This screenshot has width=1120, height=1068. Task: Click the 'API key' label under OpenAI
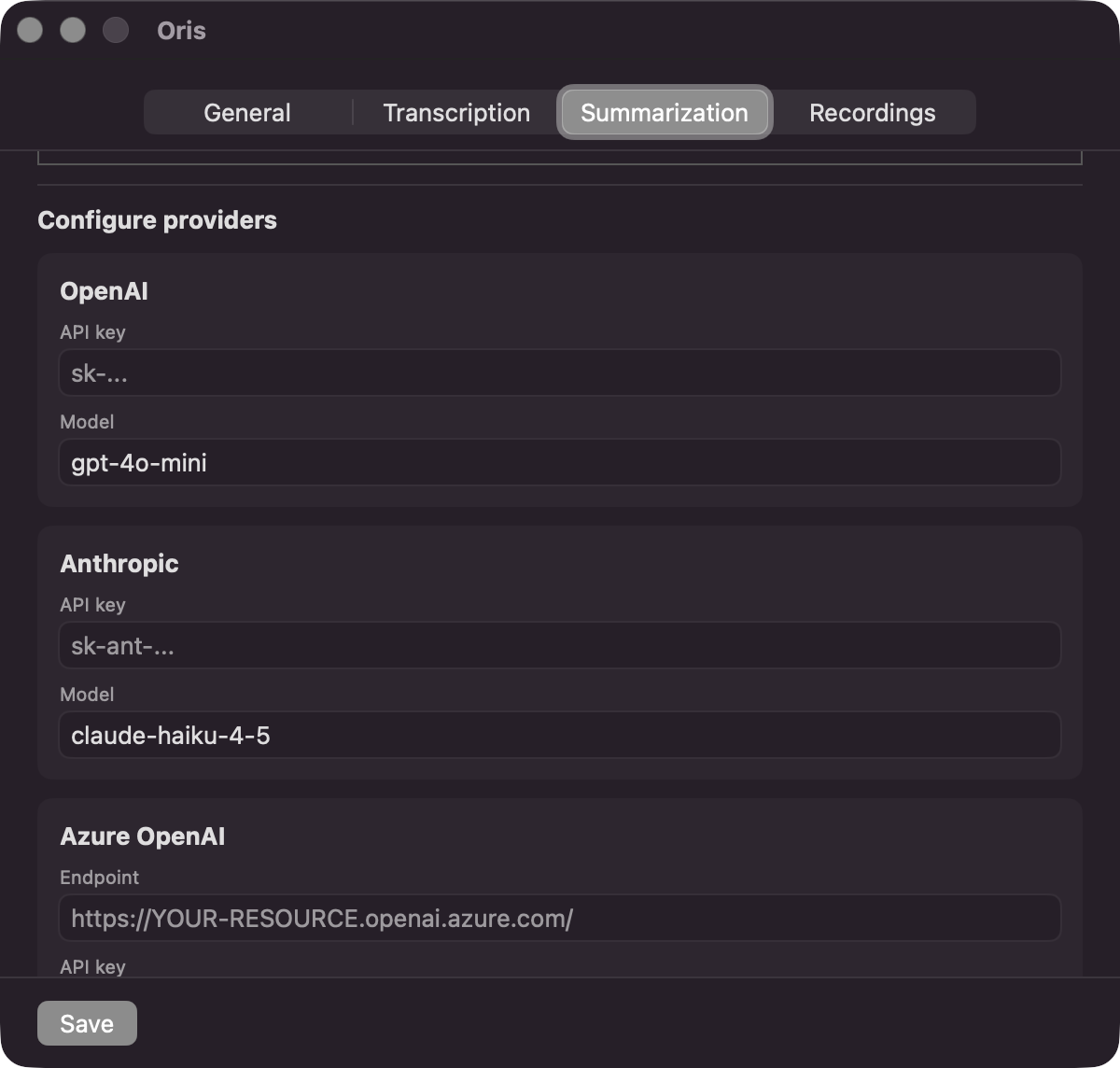[x=92, y=332]
